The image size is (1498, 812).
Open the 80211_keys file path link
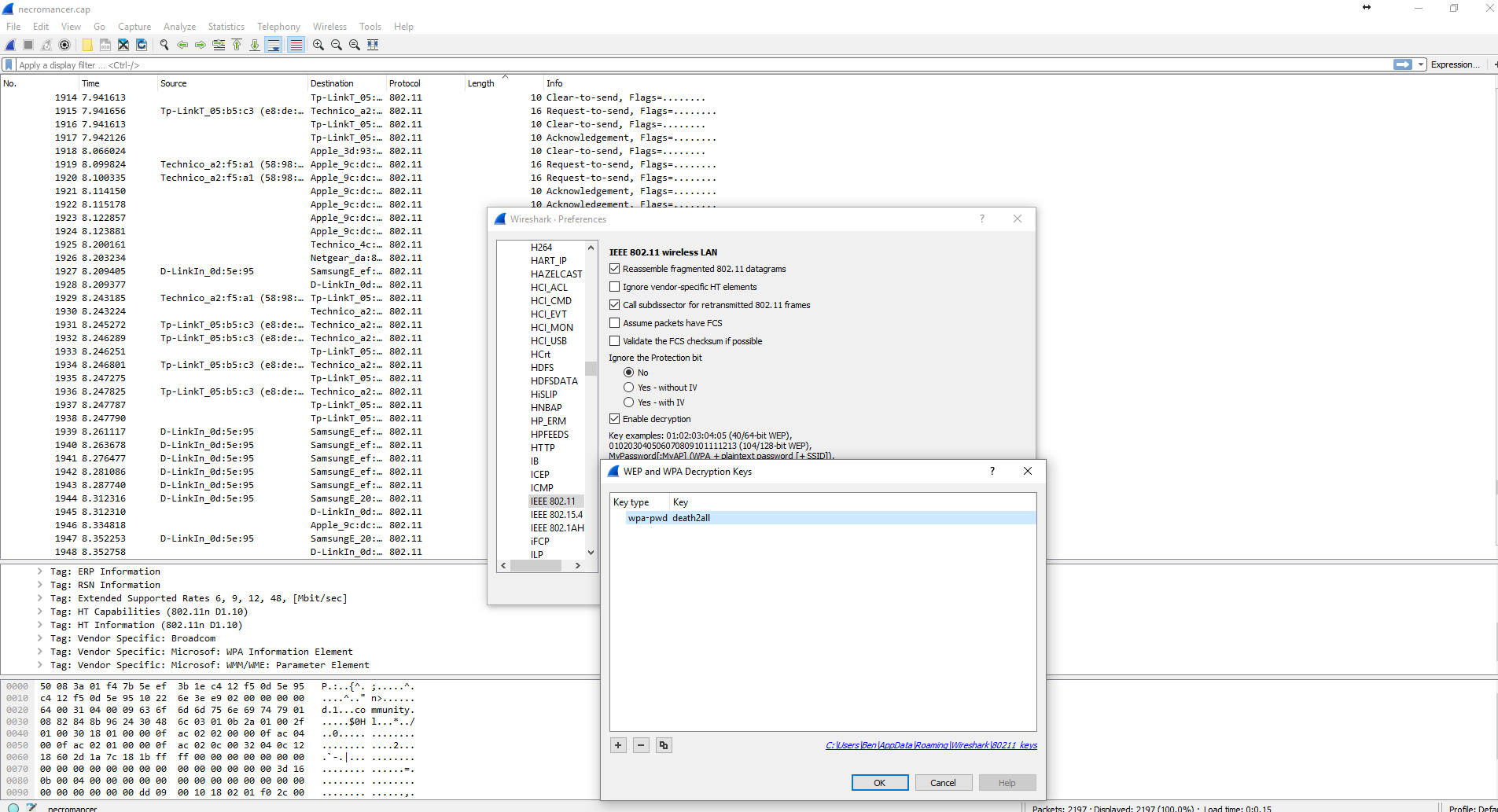click(x=931, y=745)
